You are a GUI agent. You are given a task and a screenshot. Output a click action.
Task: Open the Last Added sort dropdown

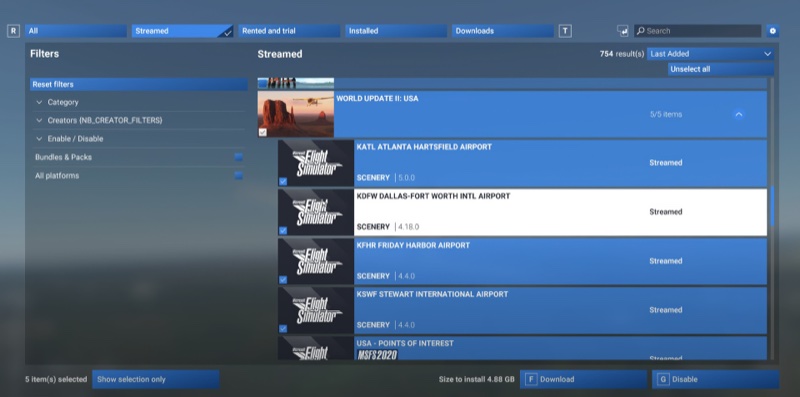(x=710, y=54)
